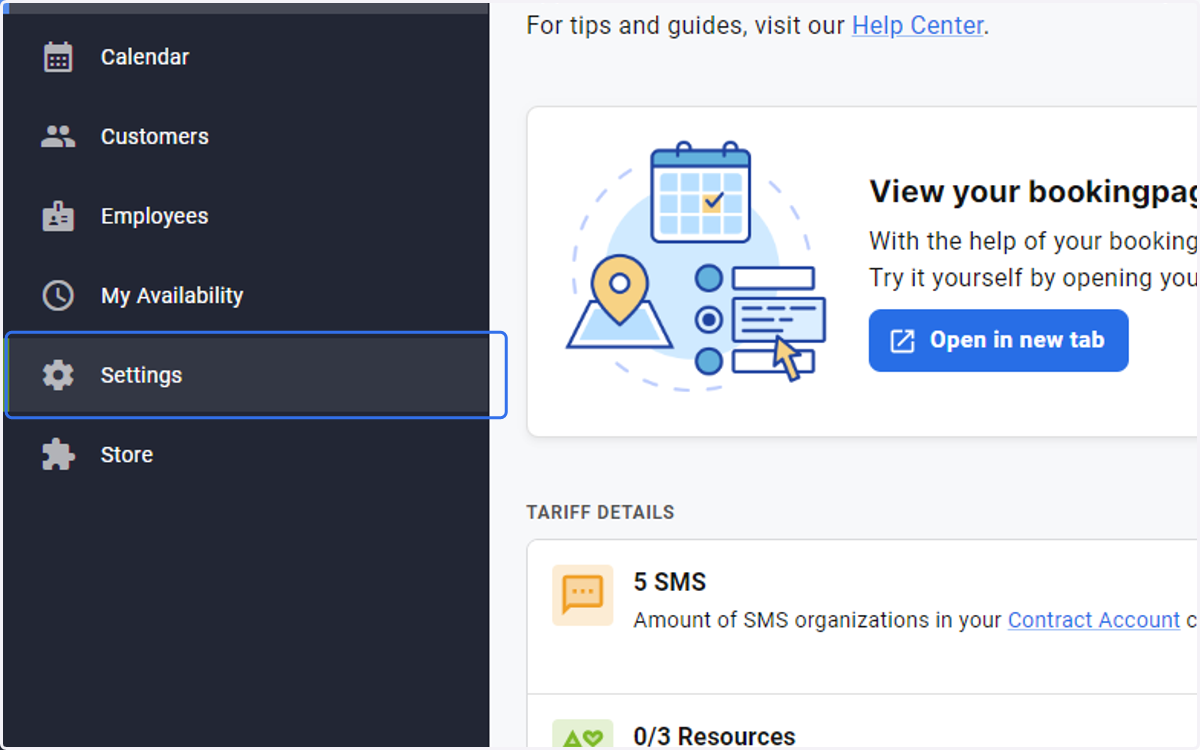Navigate to the Store
The height and width of the screenshot is (750, 1200).
(x=247, y=455)
